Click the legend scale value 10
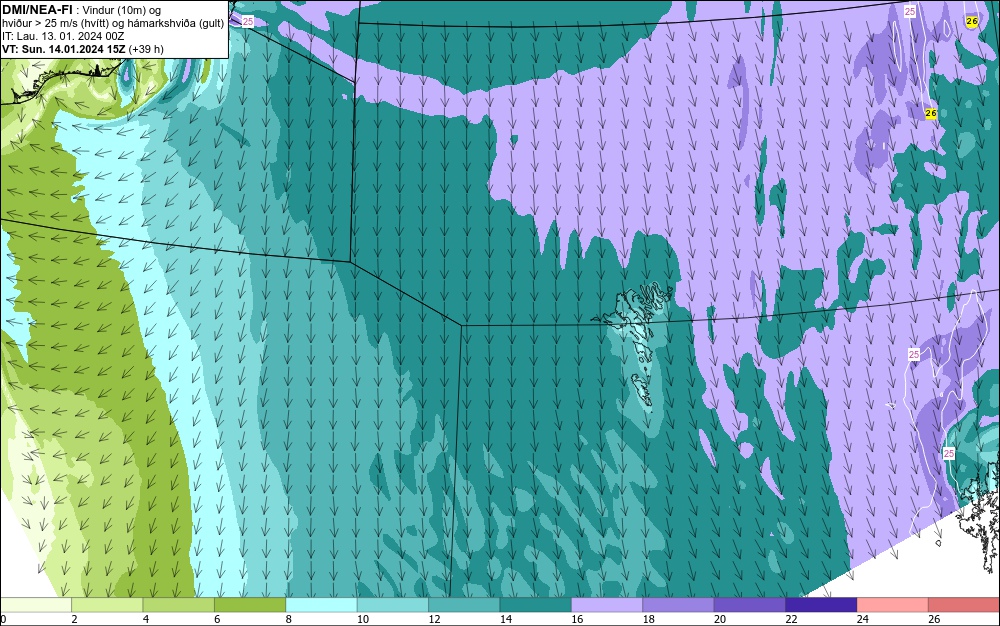This screenshot has height=626, width=1000. pyautogui.click(x=363, y=619)
